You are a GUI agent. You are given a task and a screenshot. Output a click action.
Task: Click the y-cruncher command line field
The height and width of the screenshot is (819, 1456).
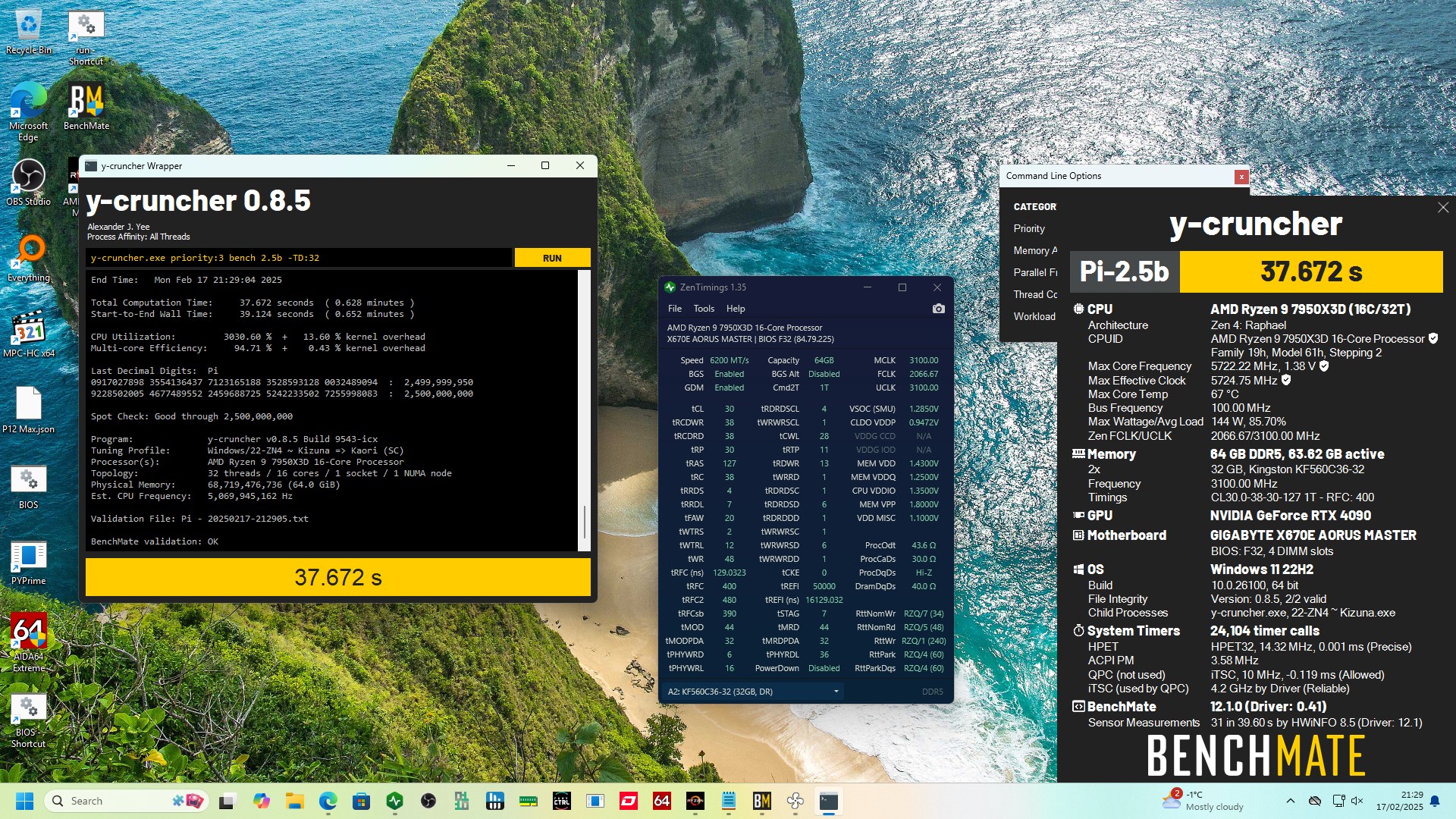[299, 258]
